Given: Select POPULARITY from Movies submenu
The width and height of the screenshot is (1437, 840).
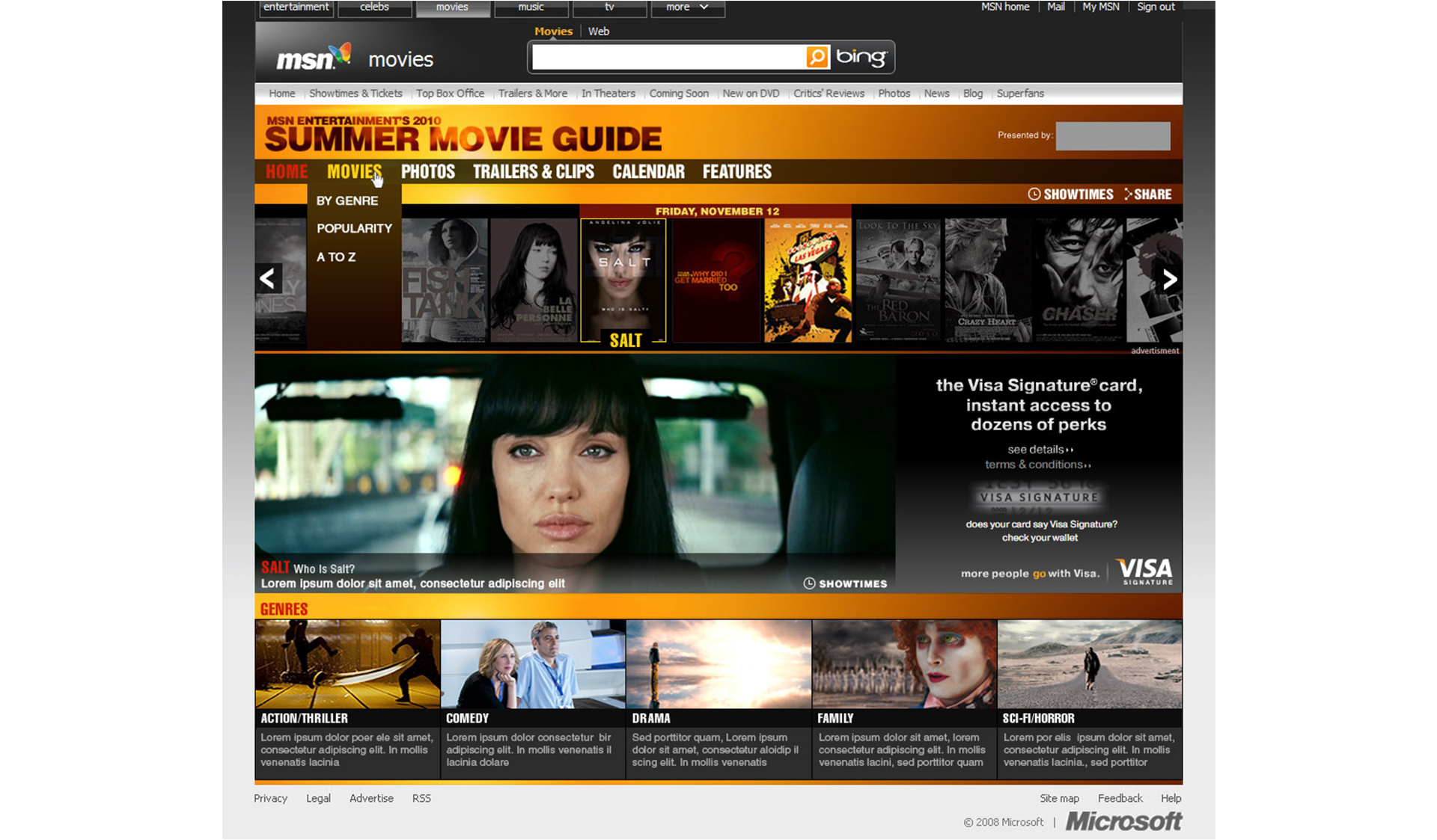Looking at the screenshot, I should pyautogui.click(x=354, y=229).
